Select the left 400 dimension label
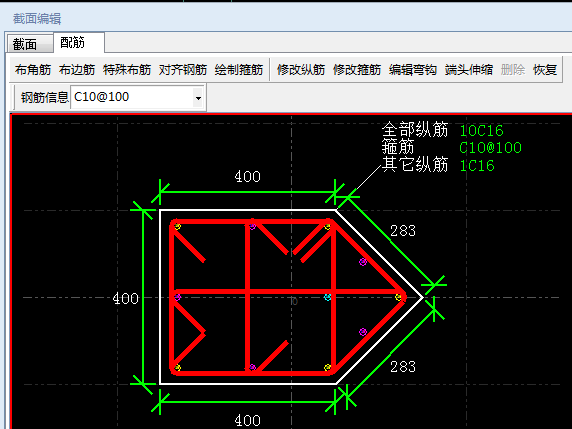 click(125, 299)
